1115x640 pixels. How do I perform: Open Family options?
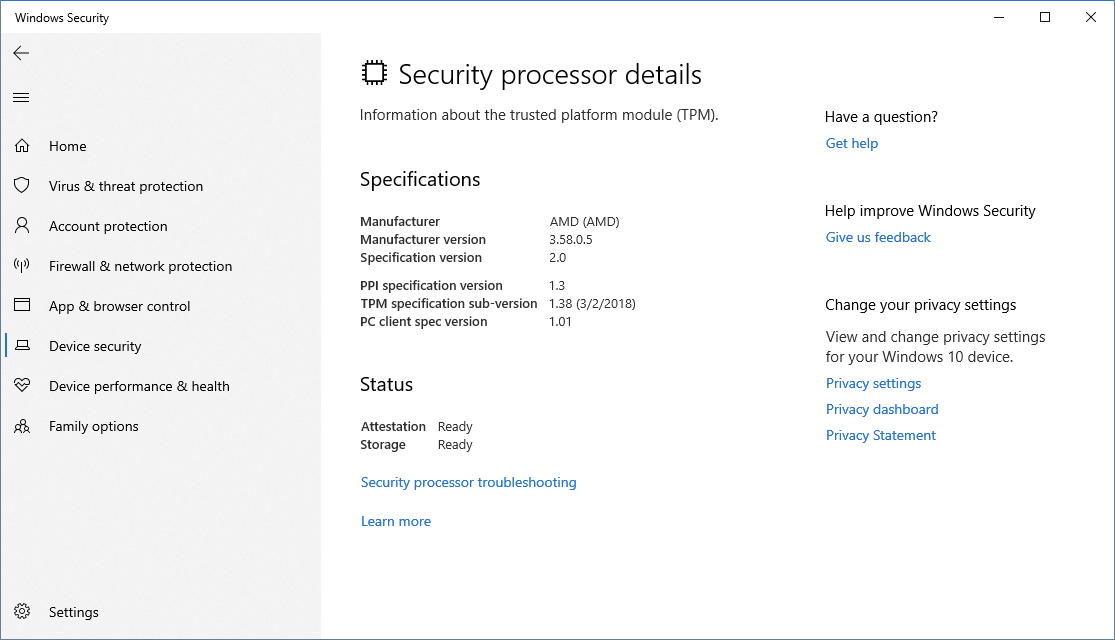pos(94,427)
